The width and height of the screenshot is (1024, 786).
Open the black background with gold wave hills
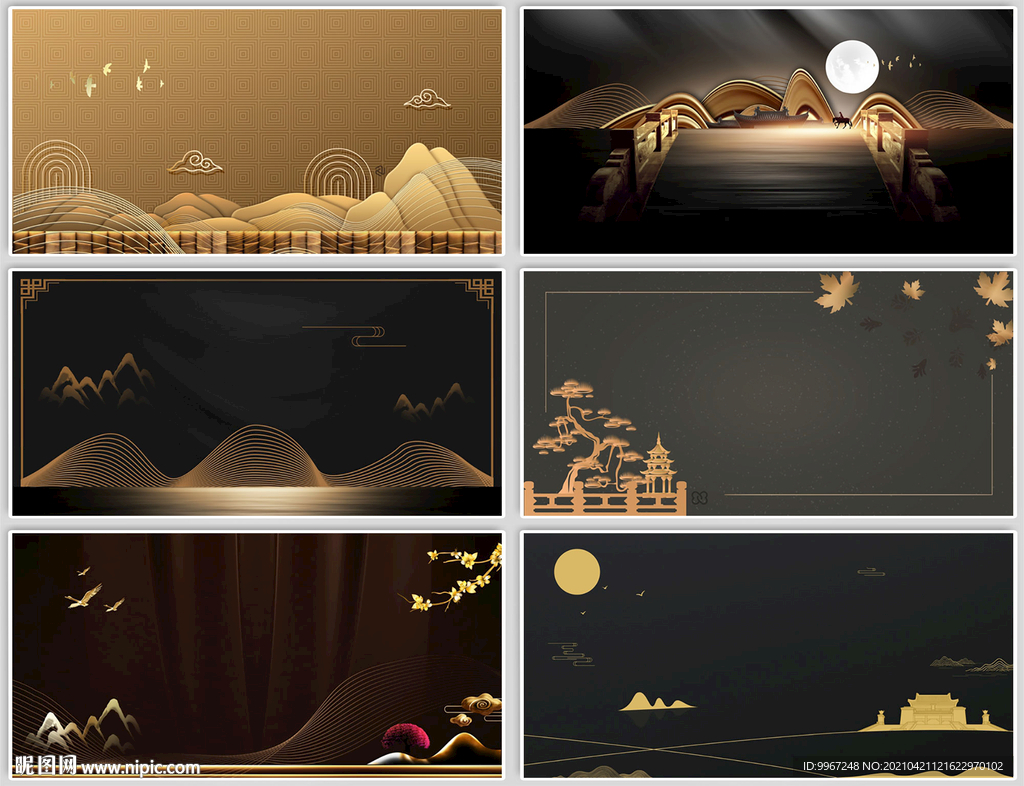[x=257, y=393]
